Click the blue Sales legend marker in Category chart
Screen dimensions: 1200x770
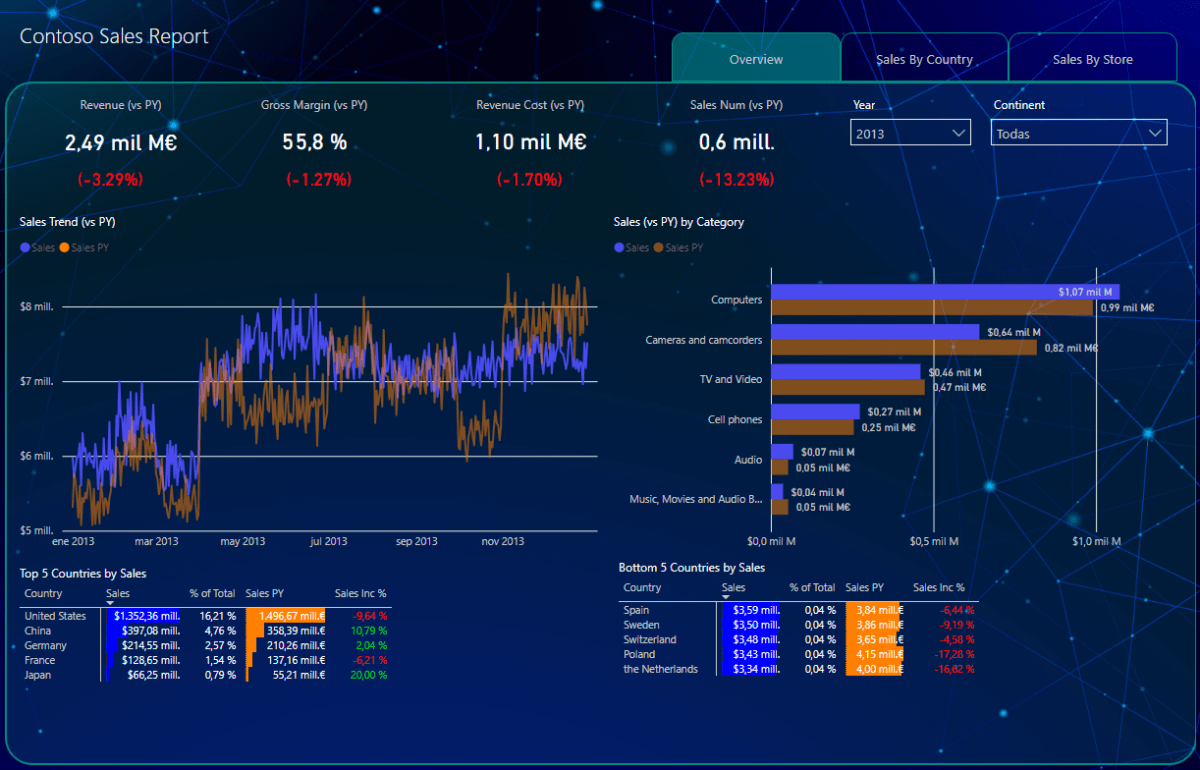pyautogui.click(x=619, y=248)
